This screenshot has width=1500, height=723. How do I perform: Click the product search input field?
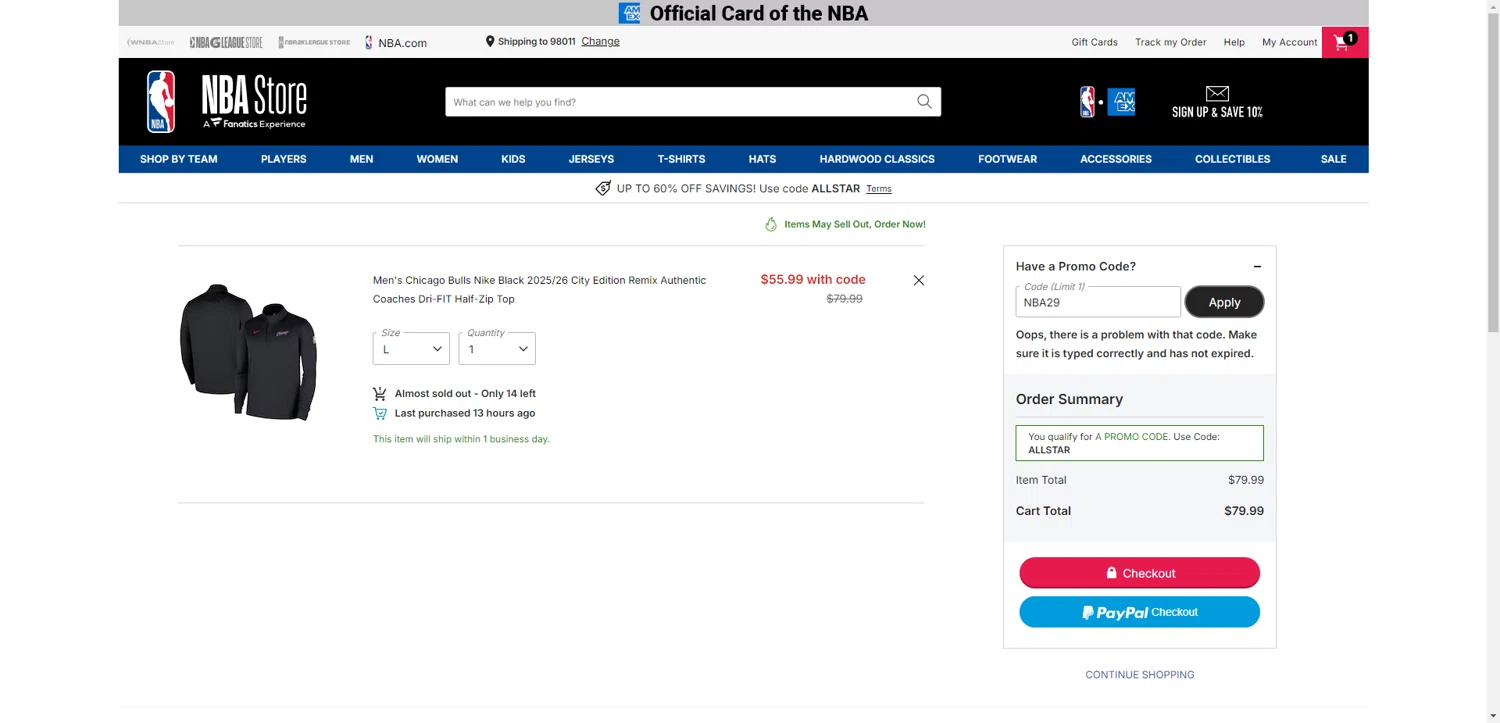point(680,102)
